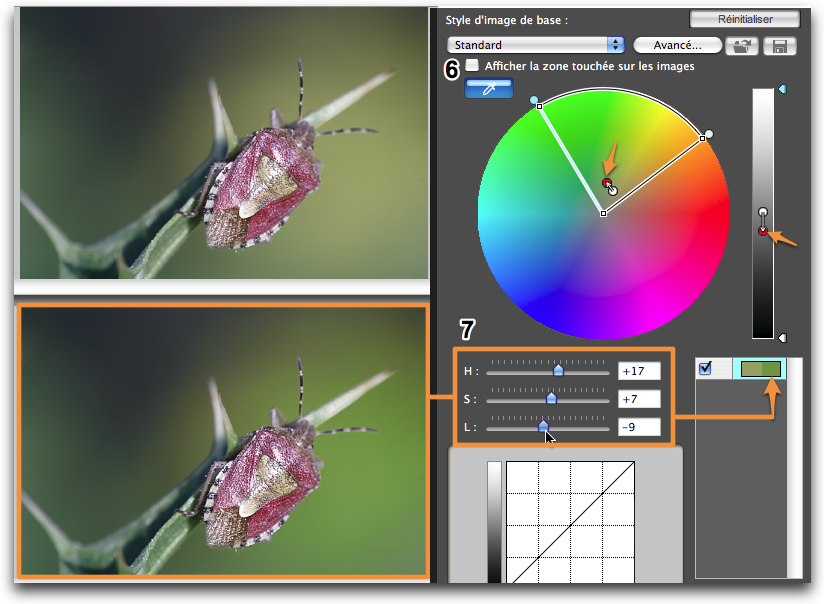Screen dimensions: 824x604
Task: Select the green color swatch in list
Action: [760, 369]
